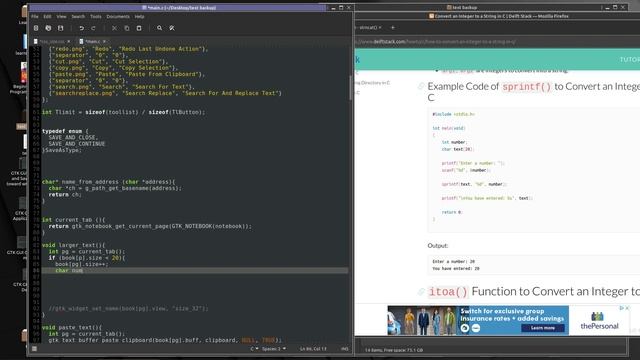Screen dimensions: 640x360
Task: Click the 'typedef enum' line in the code
Action: [65, 131]
